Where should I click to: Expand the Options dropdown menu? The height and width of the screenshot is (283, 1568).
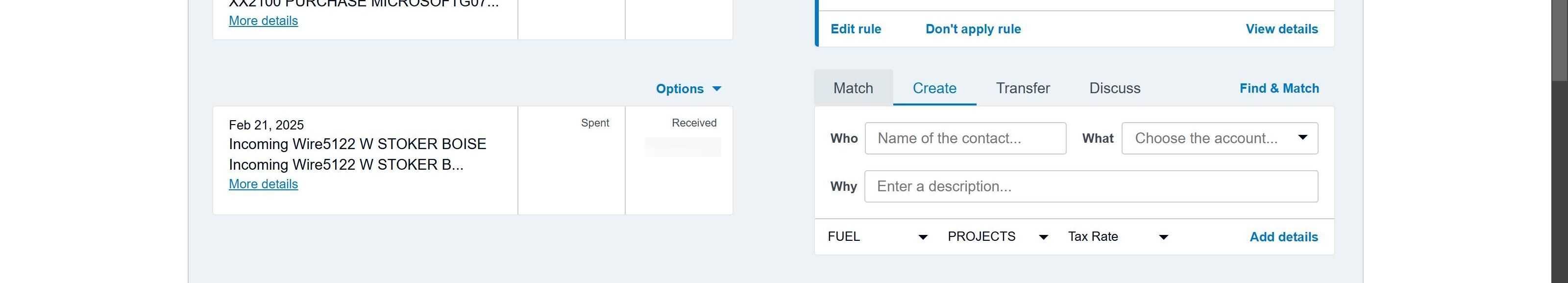pos(688,89)
